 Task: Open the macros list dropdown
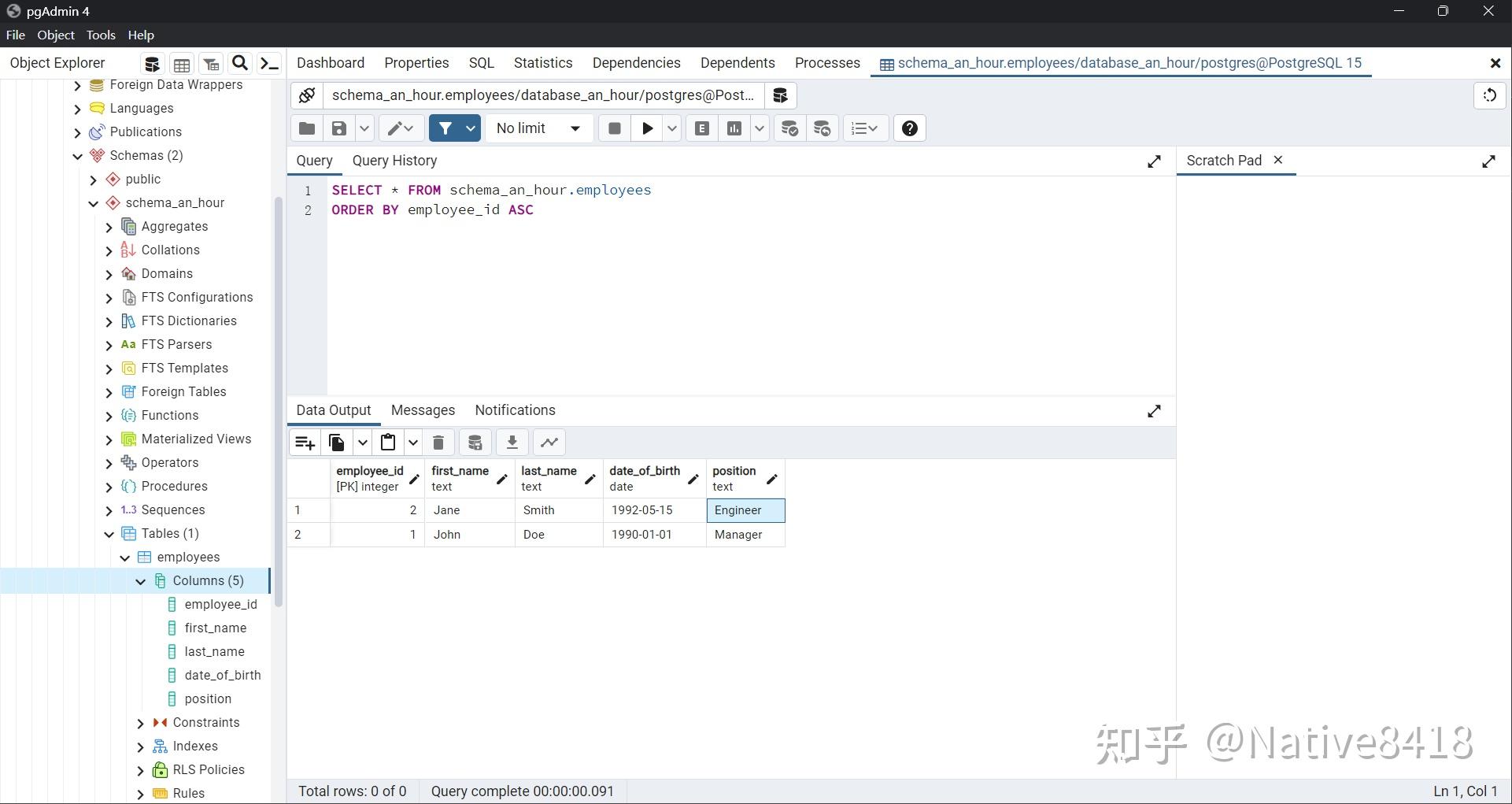point(866,128)
